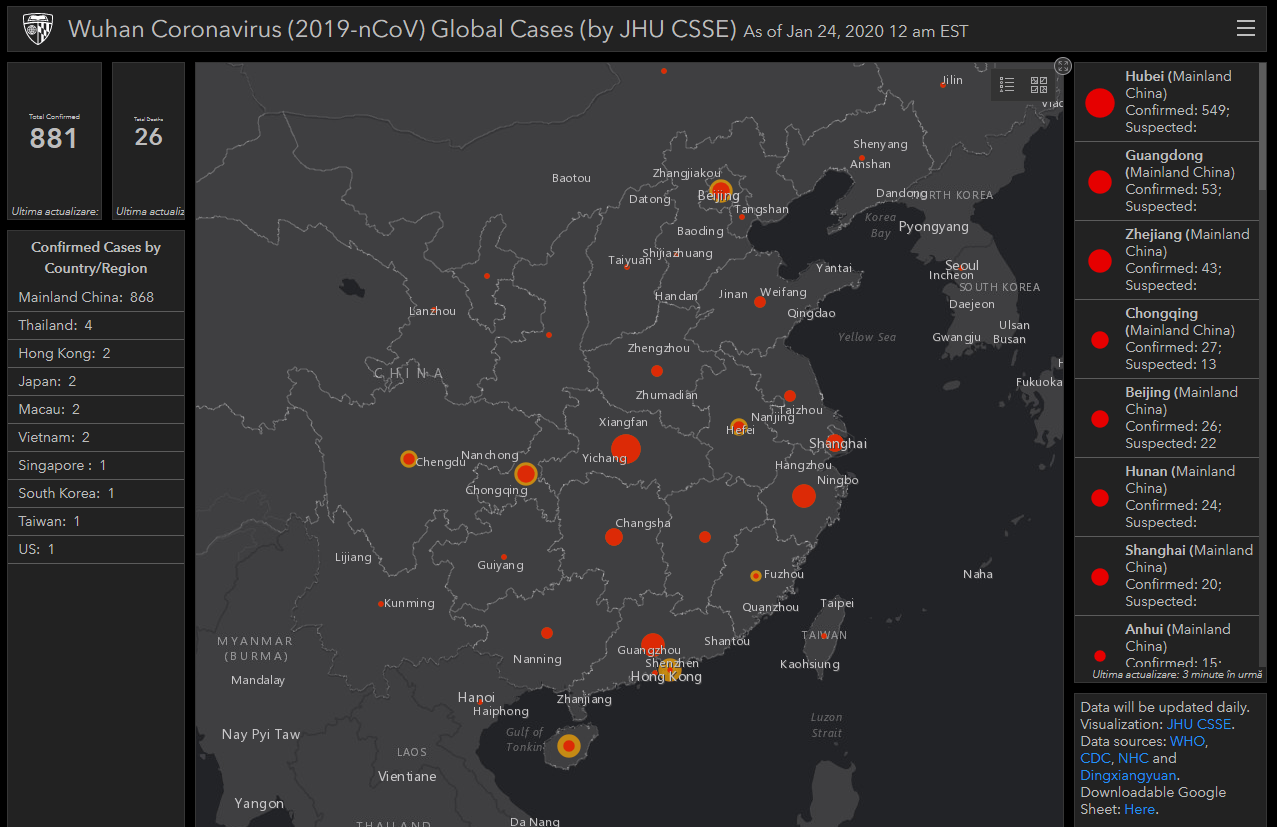Screen dimensions: 1277x827
Task: Click the small Kunming marker
Action: coord(381,604)
